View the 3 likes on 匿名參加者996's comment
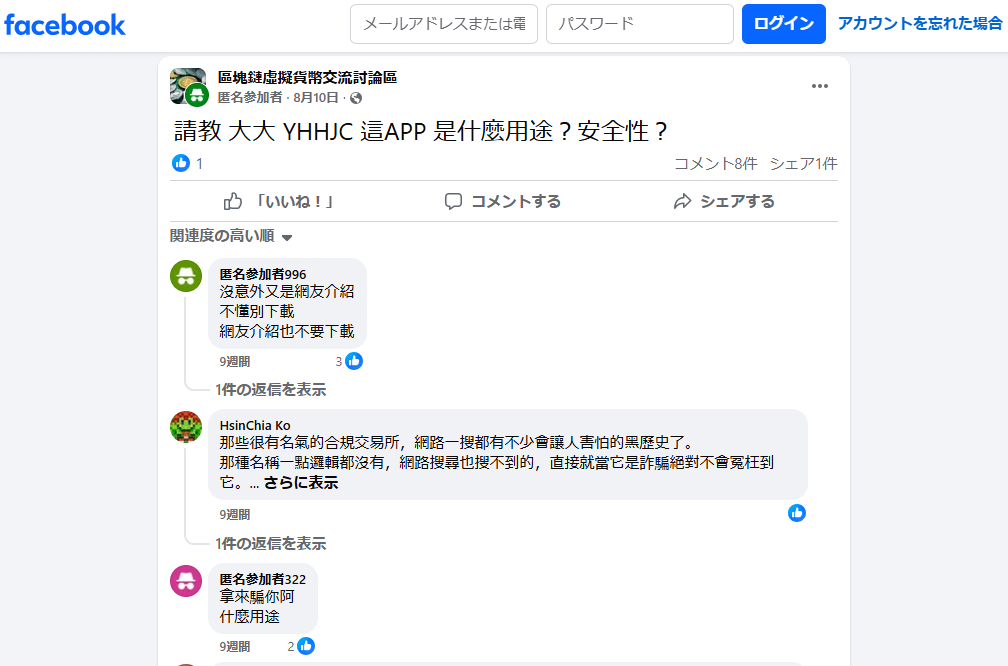 (349, 361)
